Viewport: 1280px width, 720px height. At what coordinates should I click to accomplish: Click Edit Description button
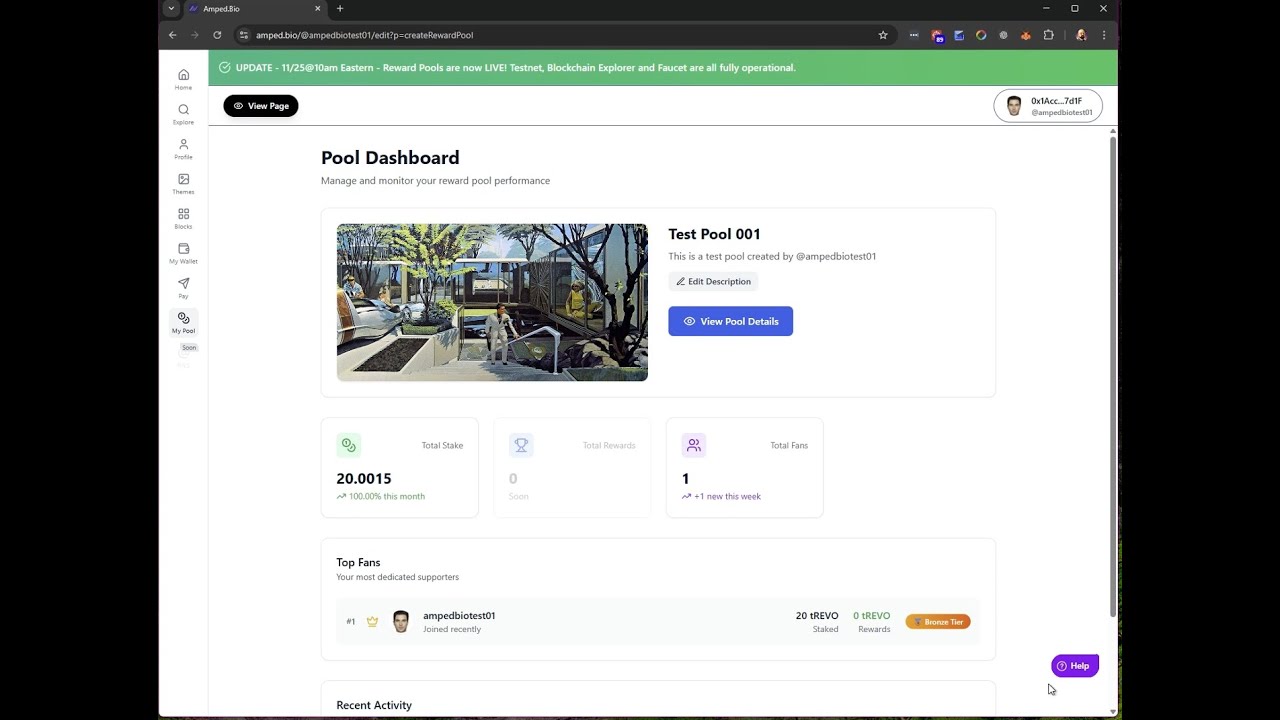713,282
